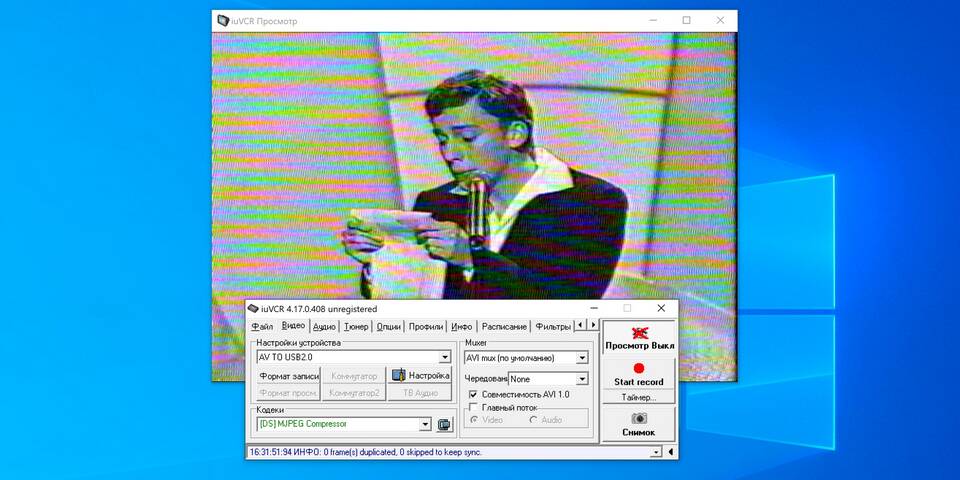Open the Чередование None dropdown
Screen dimensions: 960x480
582,379
